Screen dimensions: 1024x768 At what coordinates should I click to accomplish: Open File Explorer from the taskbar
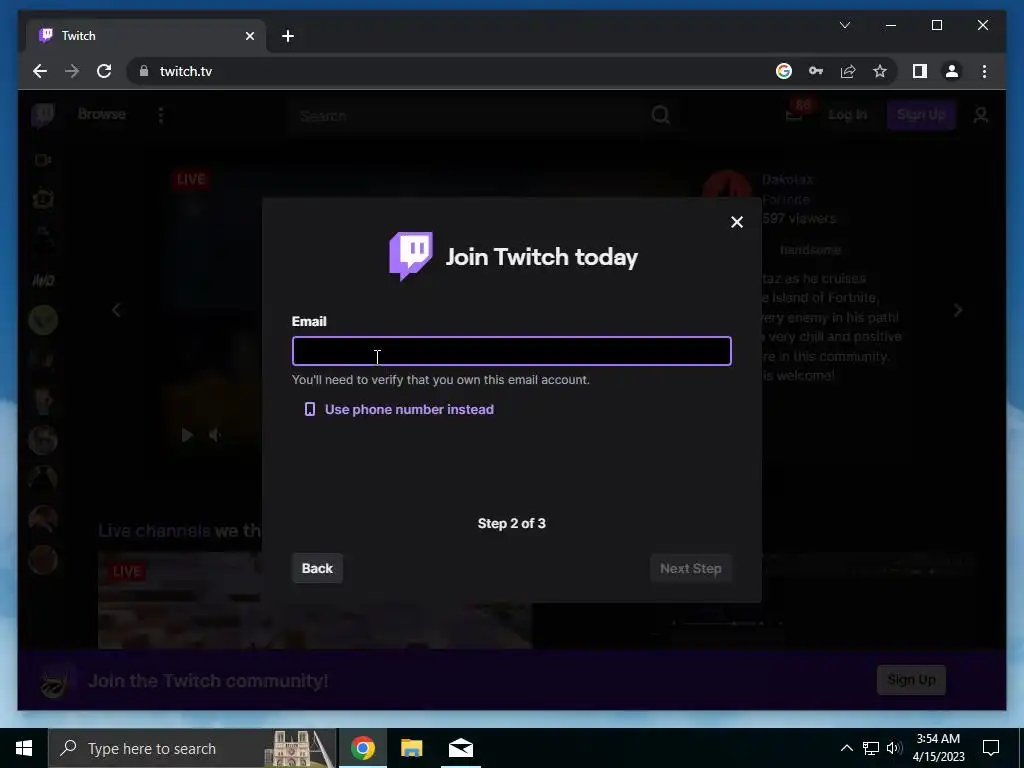(411, 748)
